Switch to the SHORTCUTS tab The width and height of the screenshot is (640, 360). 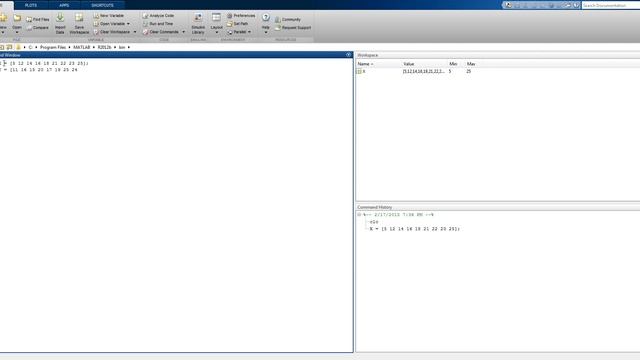(x=102, y=5)
